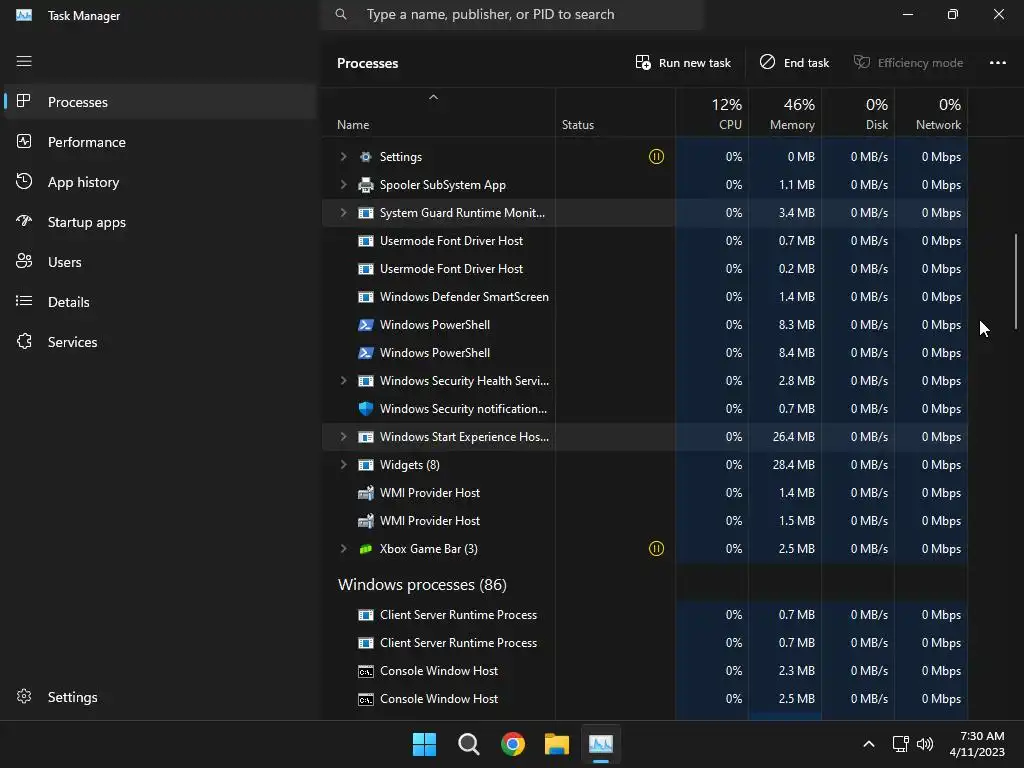Click the vertical scrollbar thumb

click(1016, 281)
